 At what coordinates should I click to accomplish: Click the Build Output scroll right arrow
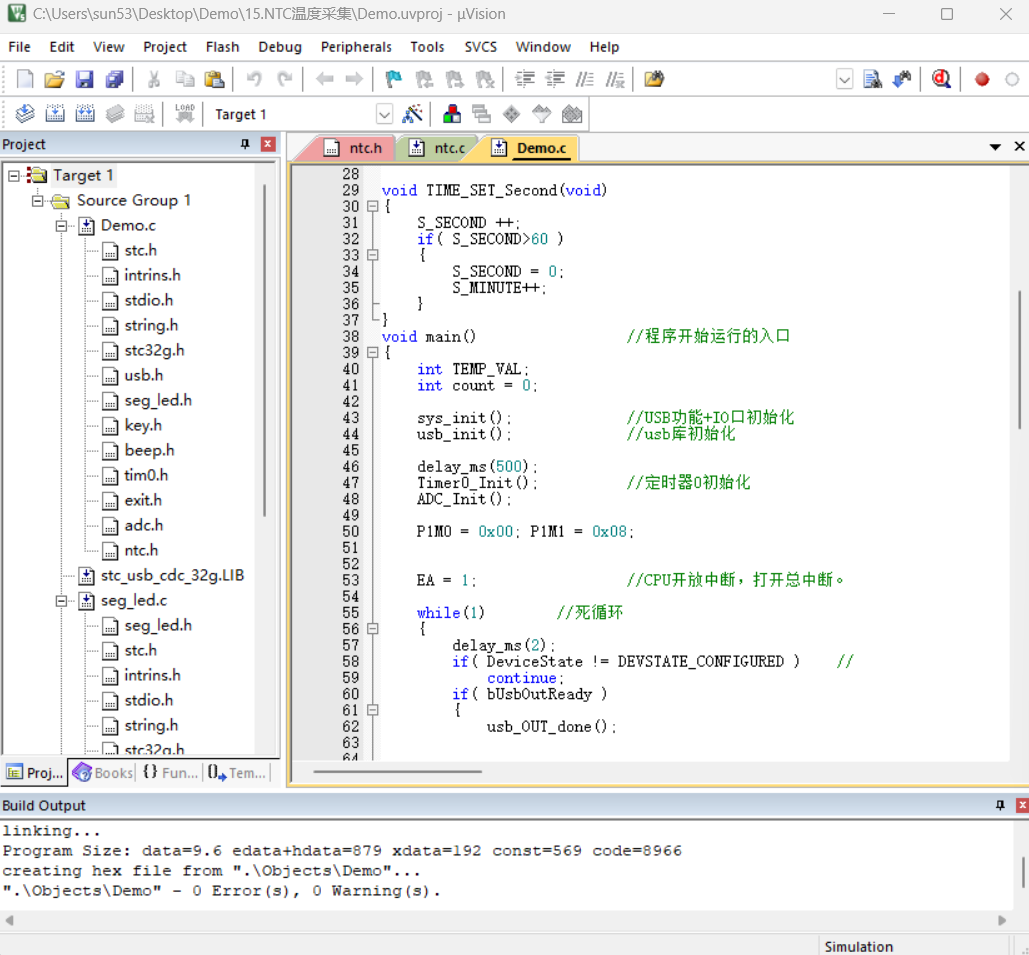pos(1002,920)
